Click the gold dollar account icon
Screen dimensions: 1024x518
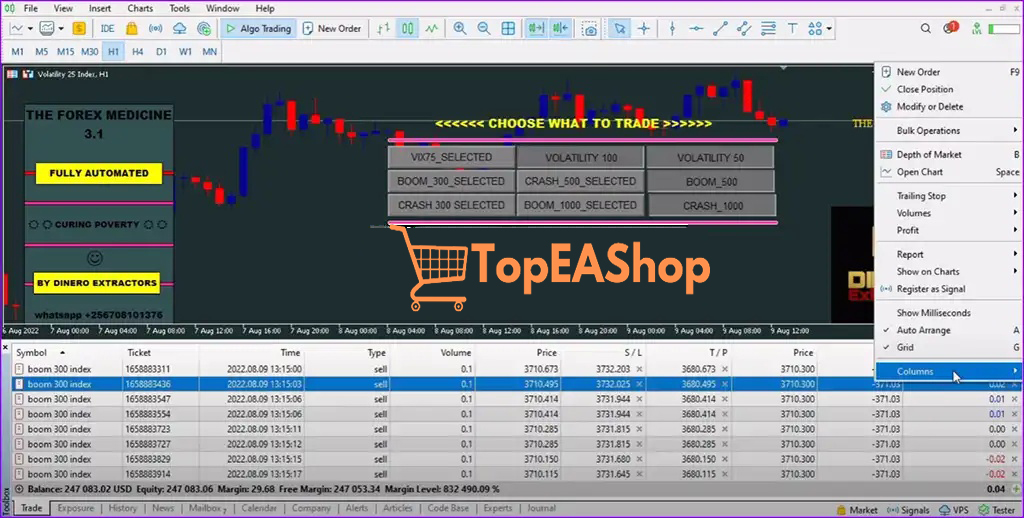(x=79, y=29)
